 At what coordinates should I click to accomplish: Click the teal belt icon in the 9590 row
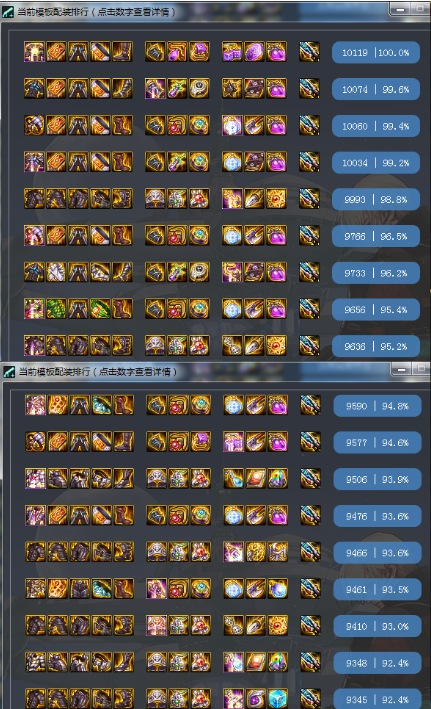(102, 405)
